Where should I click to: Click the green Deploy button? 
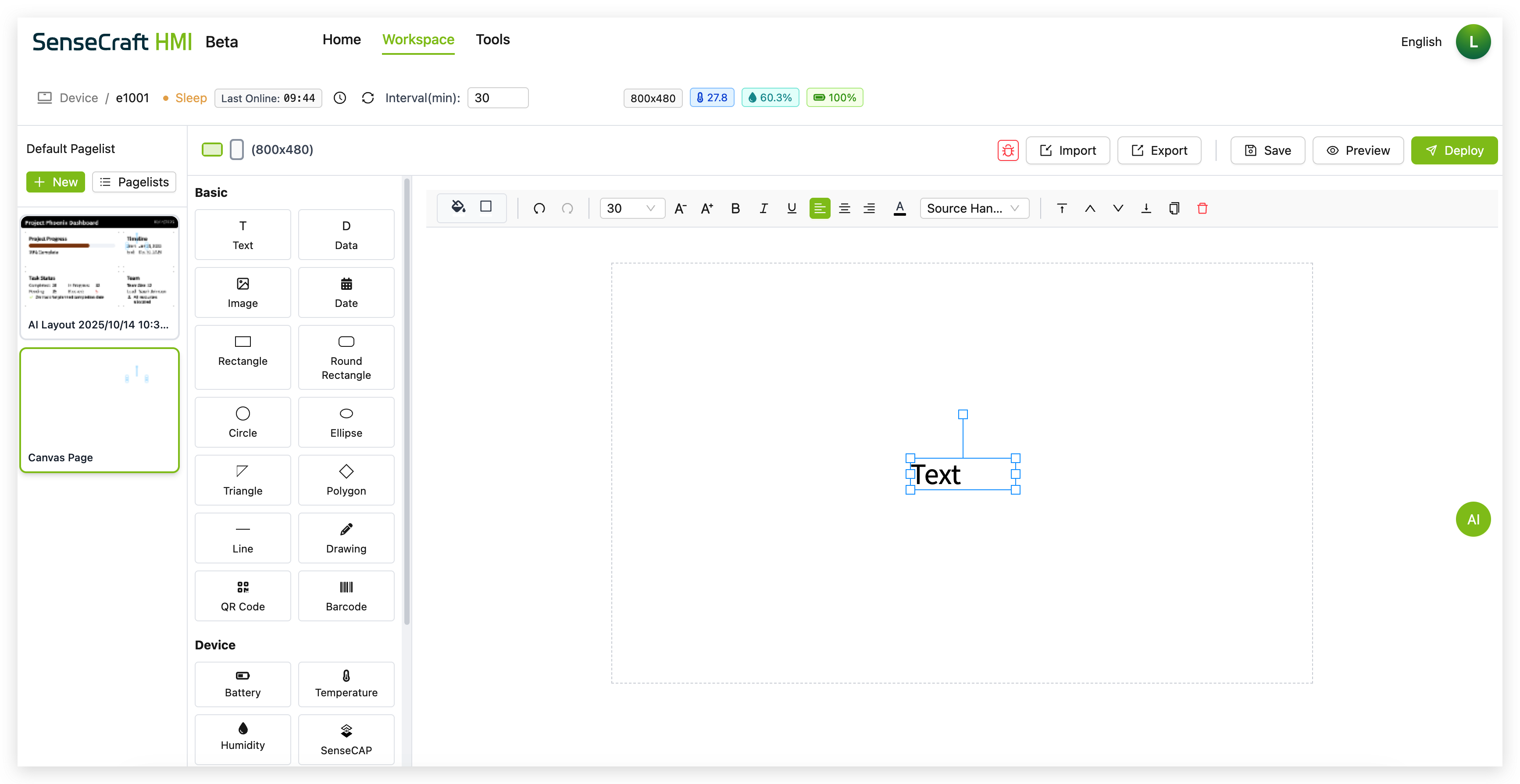[x=1454, y=150]
